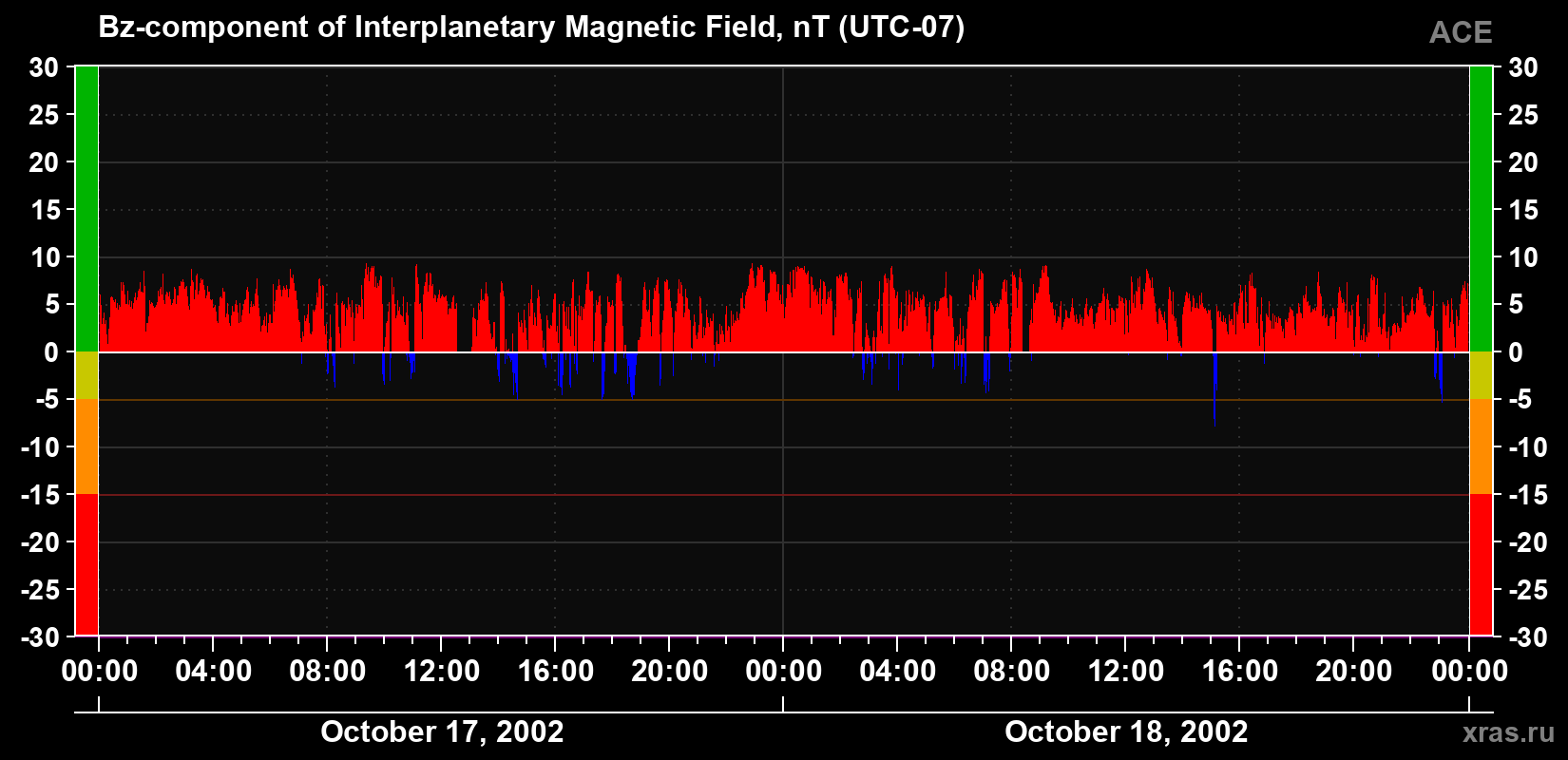Click the '-5' label on the right axis

click(1520, 400)
